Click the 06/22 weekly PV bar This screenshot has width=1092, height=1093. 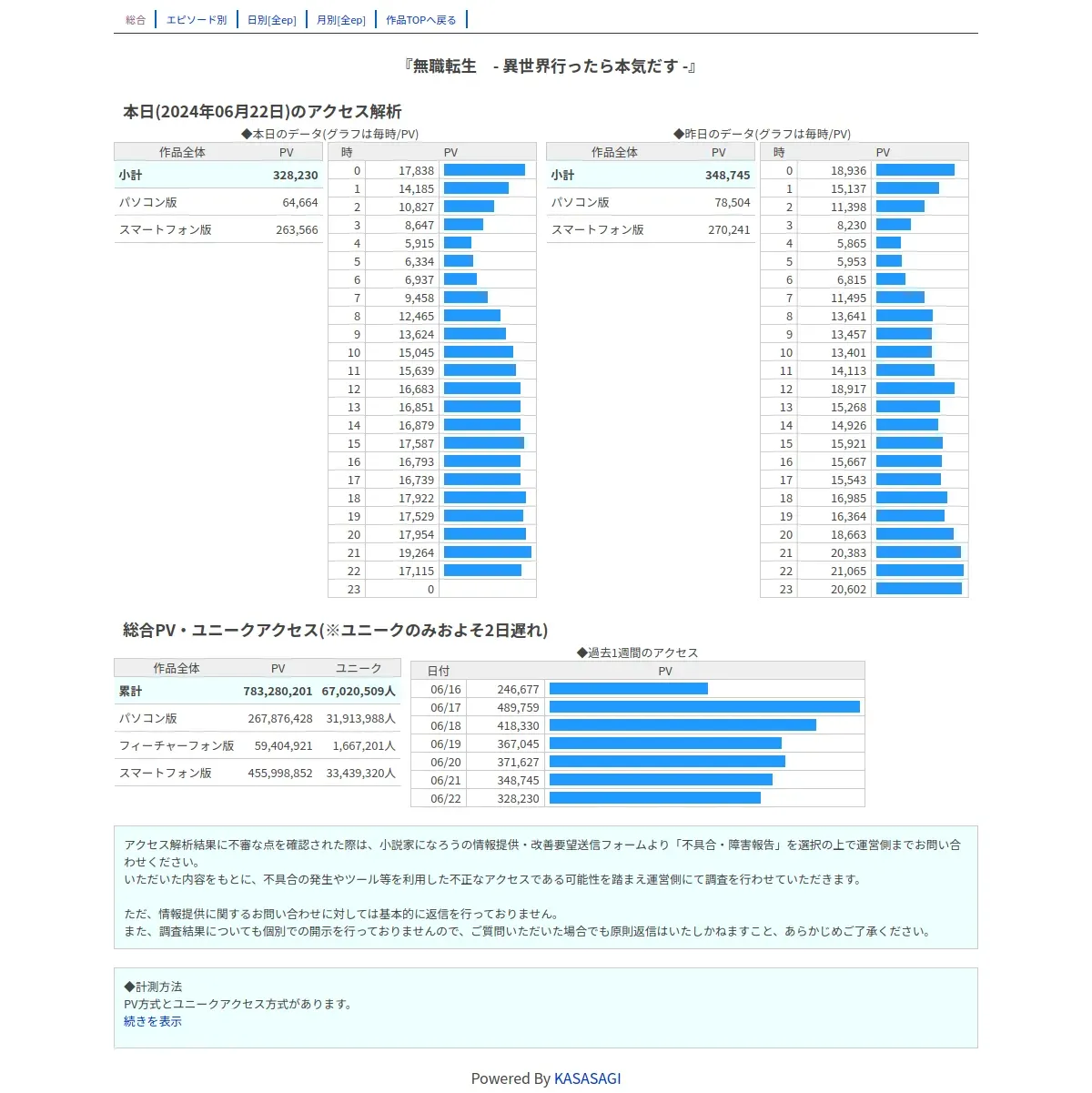[655, 798]
